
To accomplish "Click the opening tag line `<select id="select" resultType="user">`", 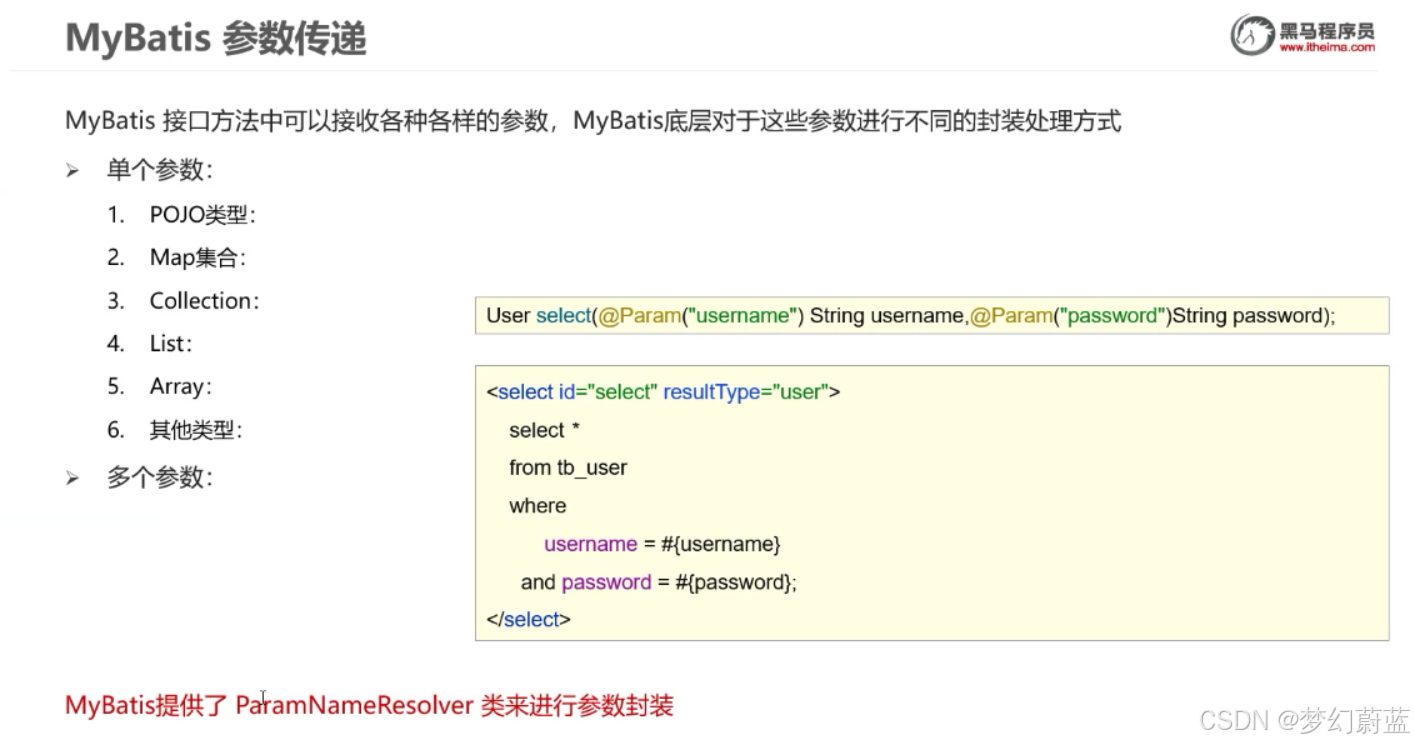I will tap(663, 392).
